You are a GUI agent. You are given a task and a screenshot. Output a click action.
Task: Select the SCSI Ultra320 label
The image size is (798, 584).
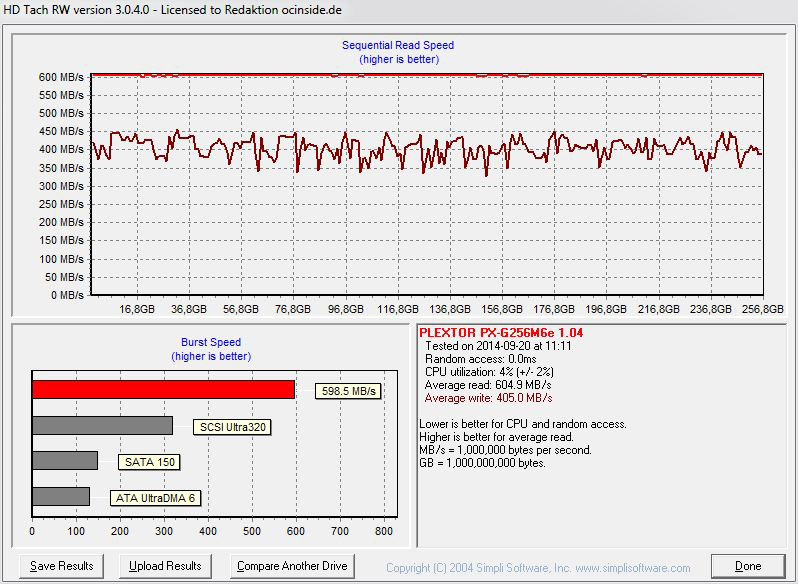[x=232, y=427]
